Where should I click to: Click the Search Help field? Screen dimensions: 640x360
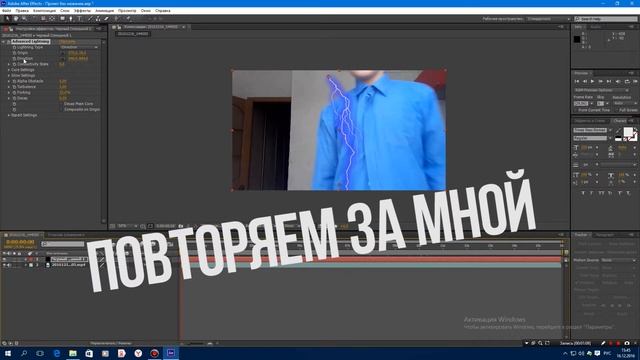[x=605, y=19]
